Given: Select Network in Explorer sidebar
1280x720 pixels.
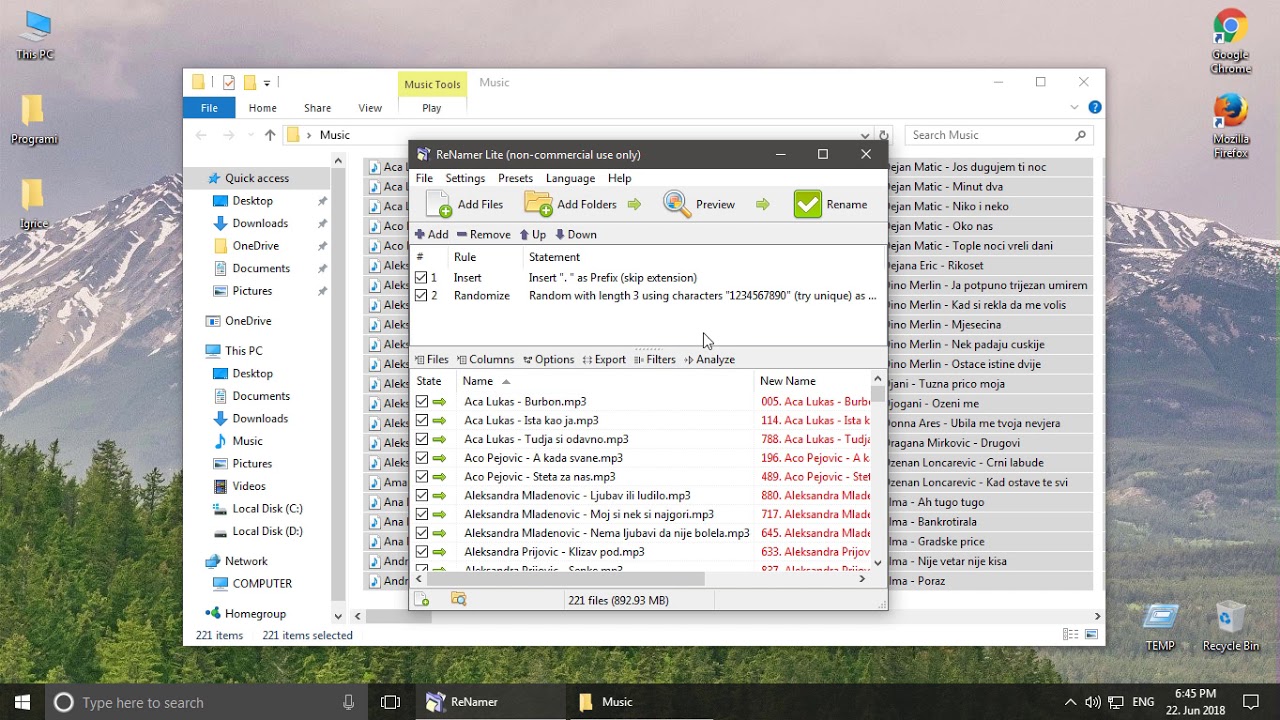Looking at the screenshot, I should click(x=246, y=561).
